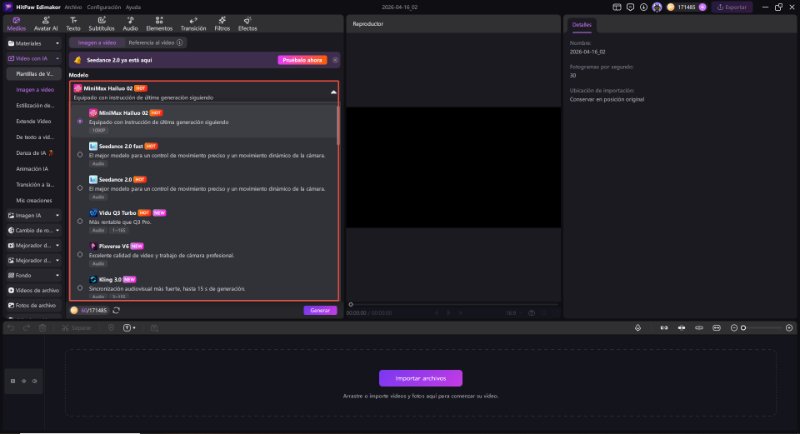Open Vídeos de archivo in the sidebar
This screenshot has height=434, width=800.
click(34, 290)
